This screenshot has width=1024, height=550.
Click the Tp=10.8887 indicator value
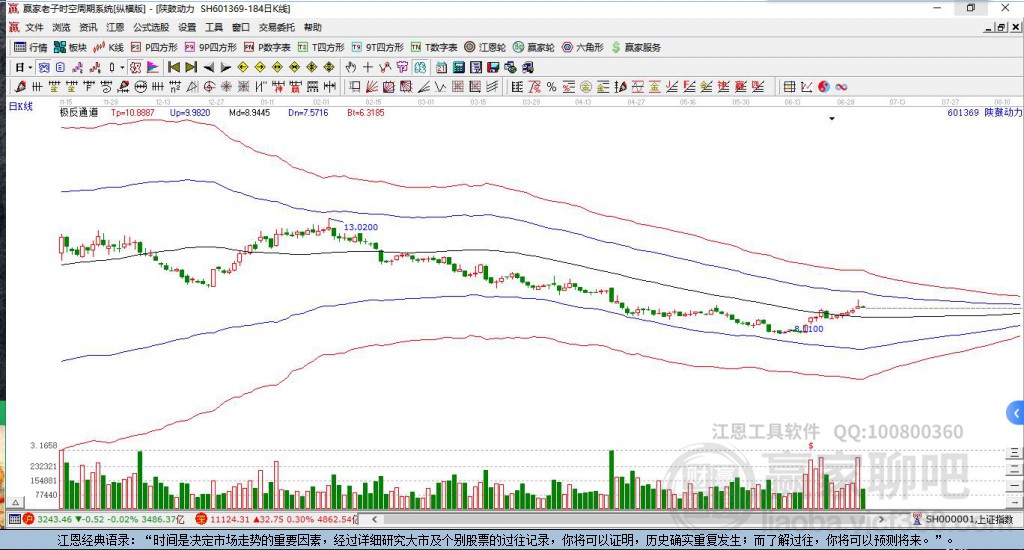pyautogui.click(x=133, y=112)
